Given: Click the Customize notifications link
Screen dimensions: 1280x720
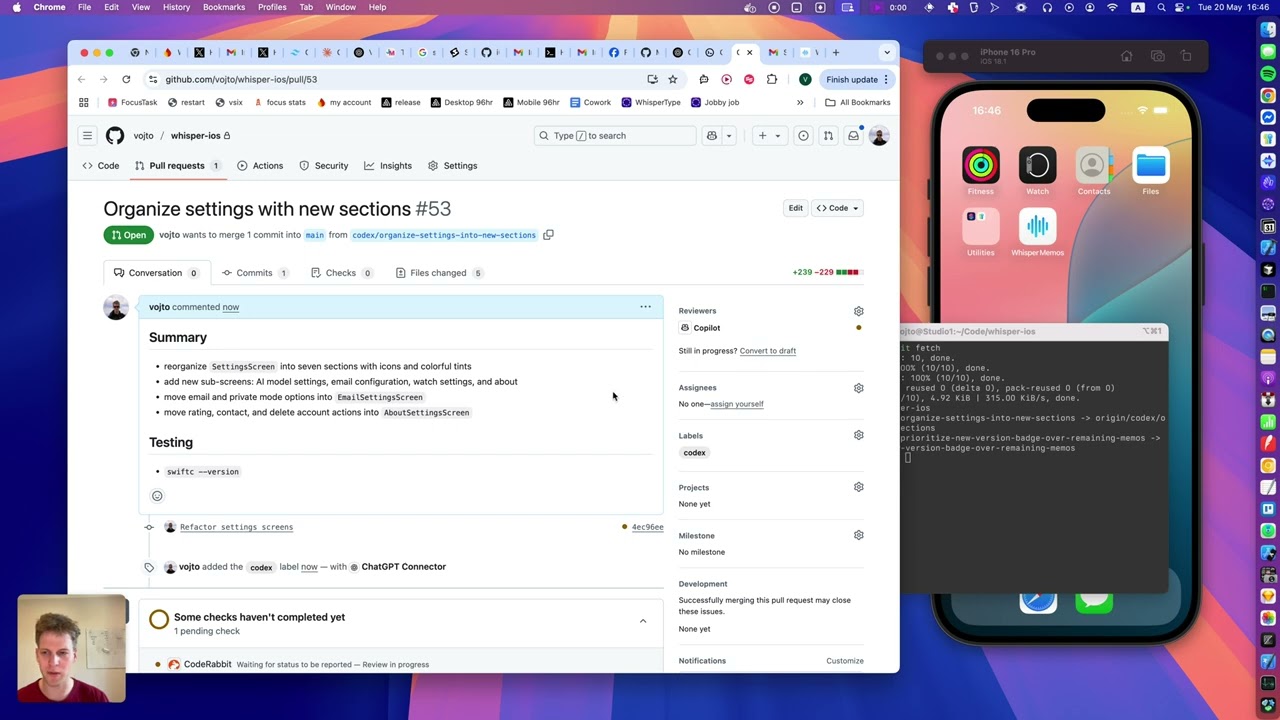Looking at the screenshot, I should 845,661.
